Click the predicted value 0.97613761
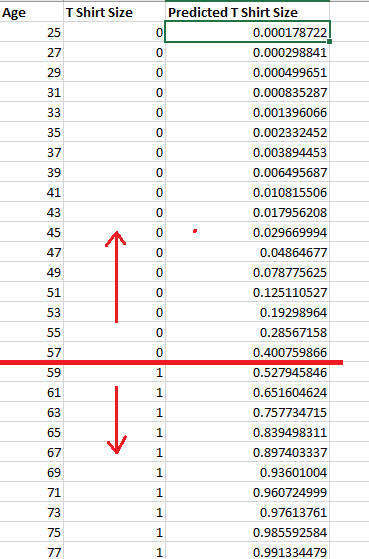 [247, 512]
